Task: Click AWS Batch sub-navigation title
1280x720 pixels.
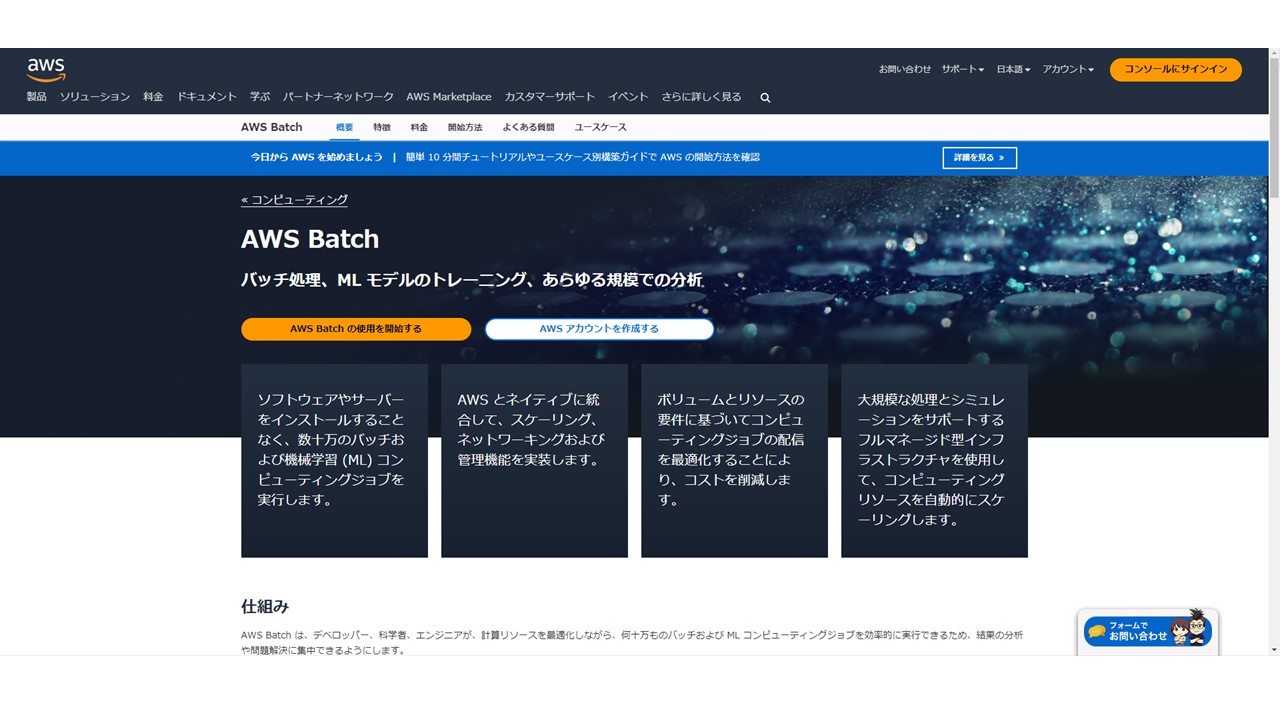Action: pos(272,127)
